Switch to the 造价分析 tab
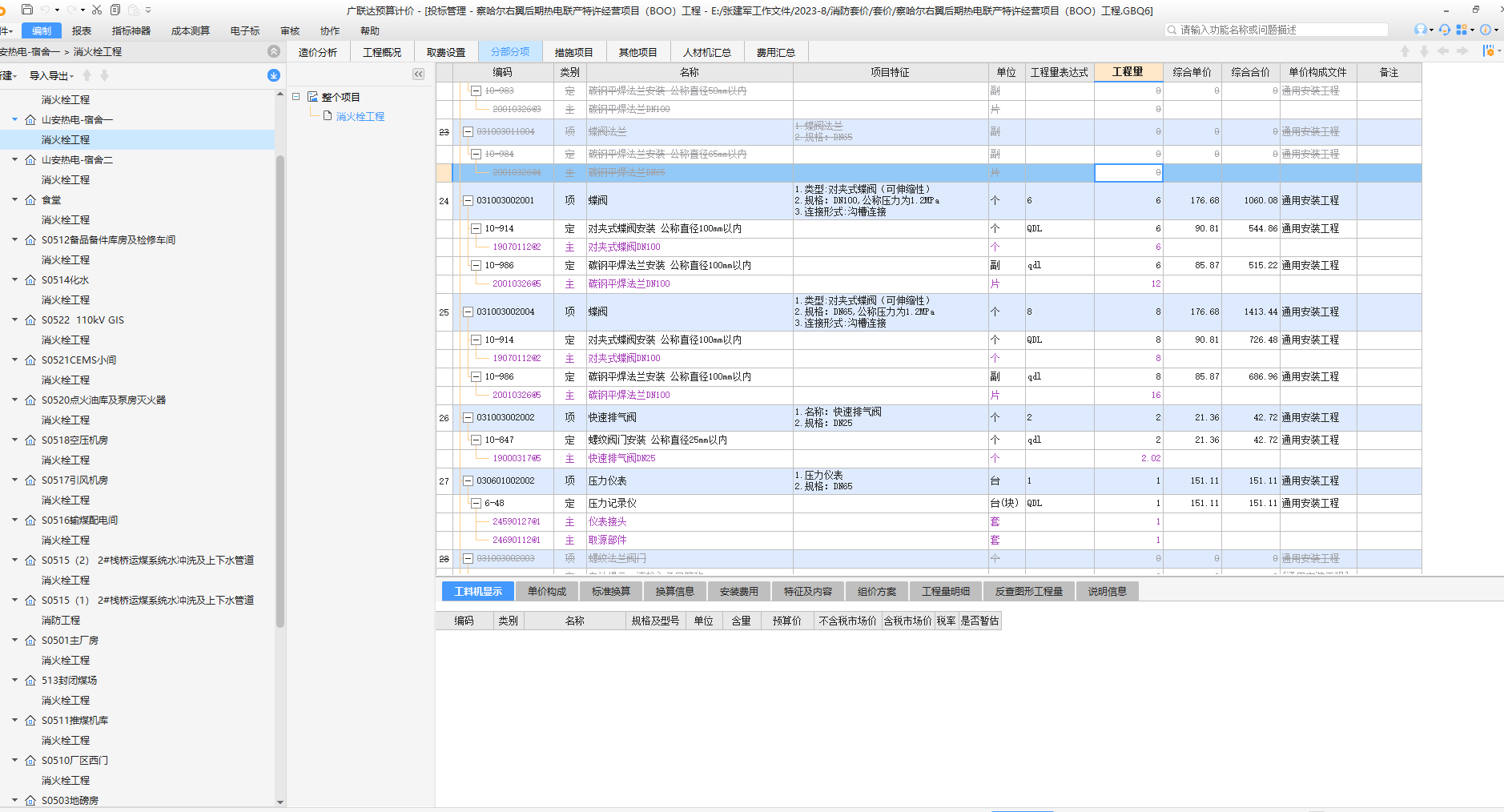This screenshot has height=812, width=1504. (x=318, y=52)
